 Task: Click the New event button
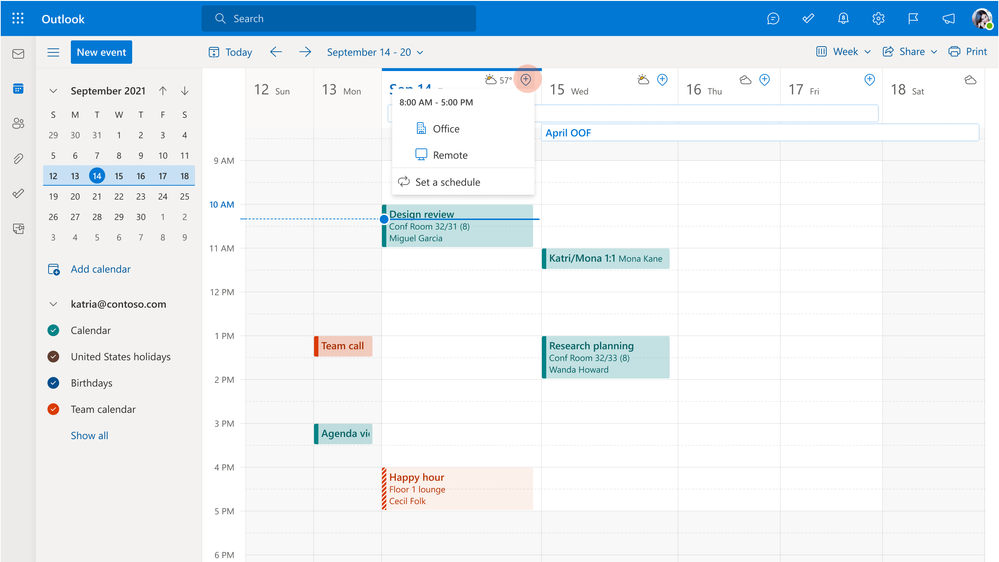point(101,52)
